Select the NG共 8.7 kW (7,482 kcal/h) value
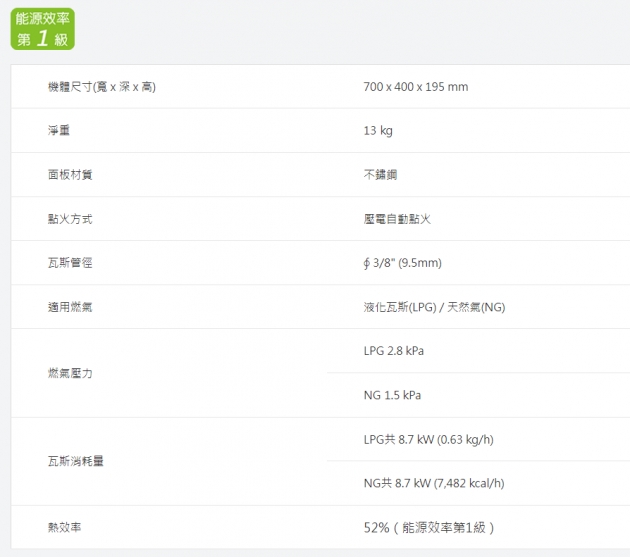Viewport: 630px width, 557px height. pyautogui.click(x=433, y=483)
